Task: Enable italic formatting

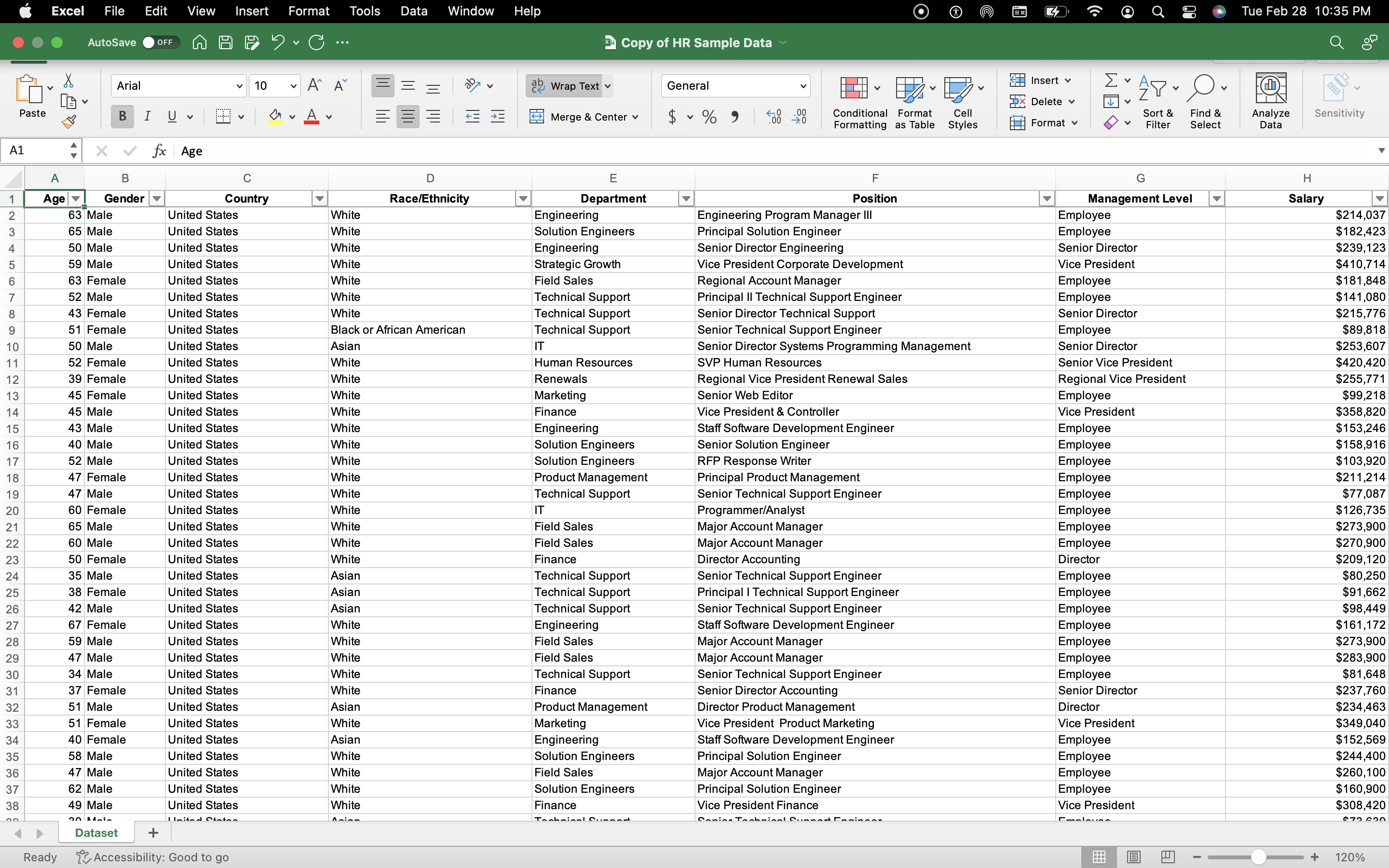Action: click(x=147, y=117)
